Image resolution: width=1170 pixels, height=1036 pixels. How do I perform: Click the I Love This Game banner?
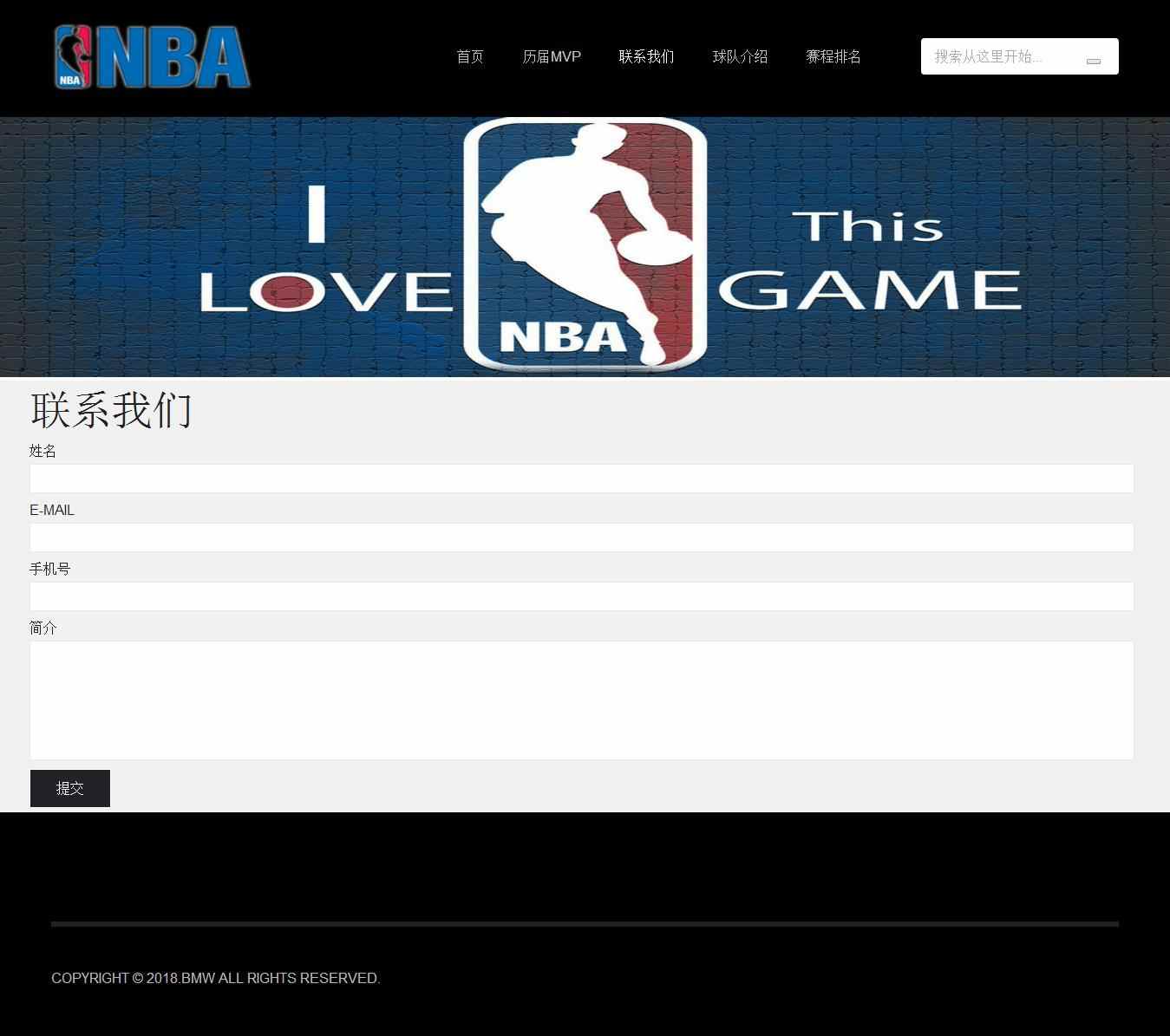point(585,247)
